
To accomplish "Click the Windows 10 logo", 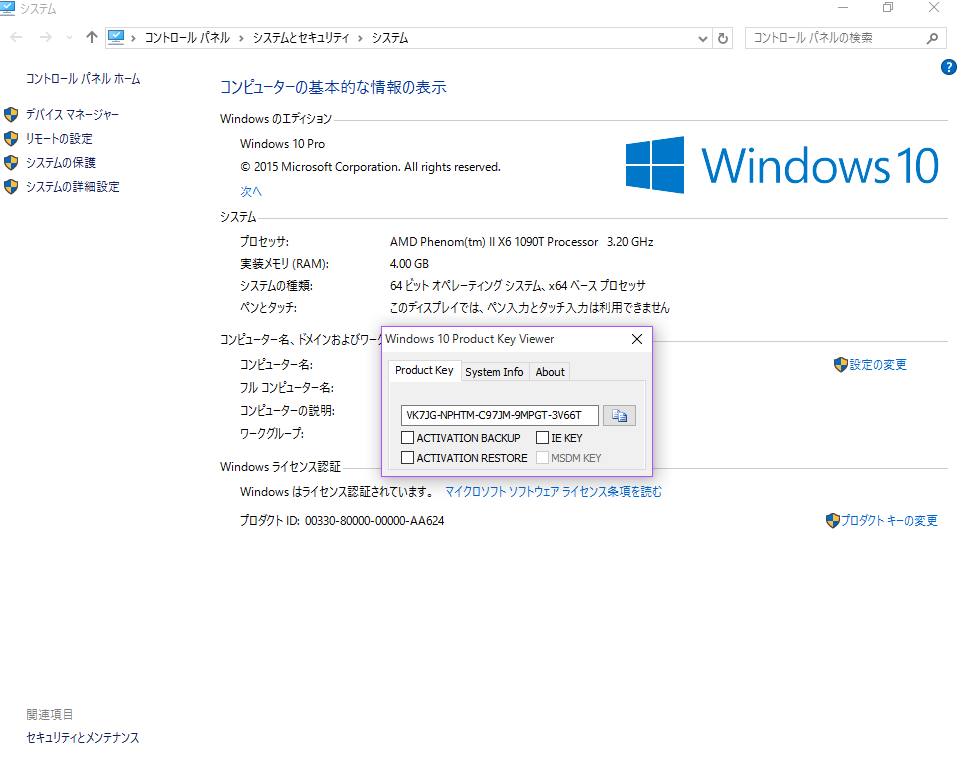I will 782,165.
